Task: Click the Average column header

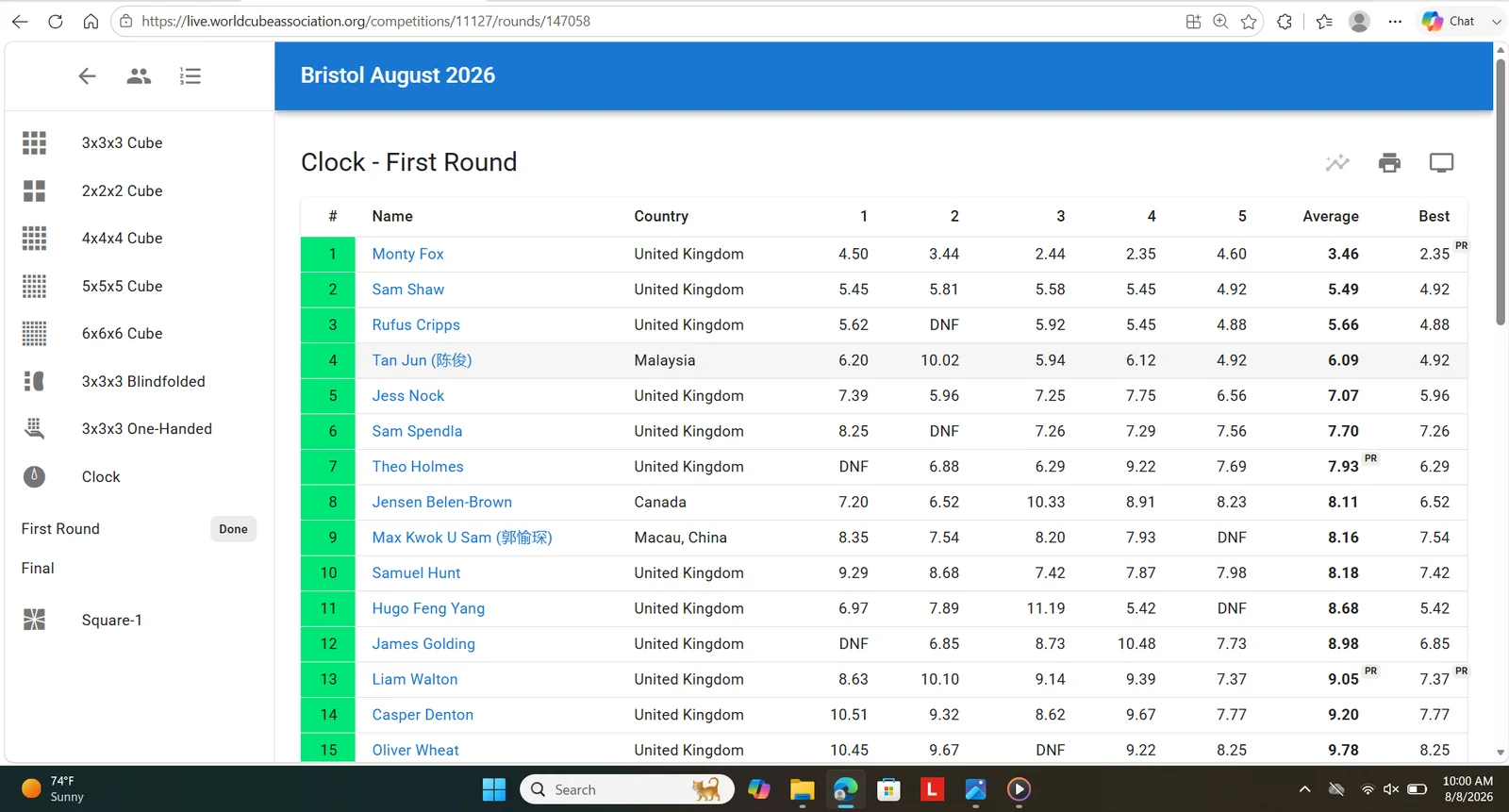Action: [1331, 216]
